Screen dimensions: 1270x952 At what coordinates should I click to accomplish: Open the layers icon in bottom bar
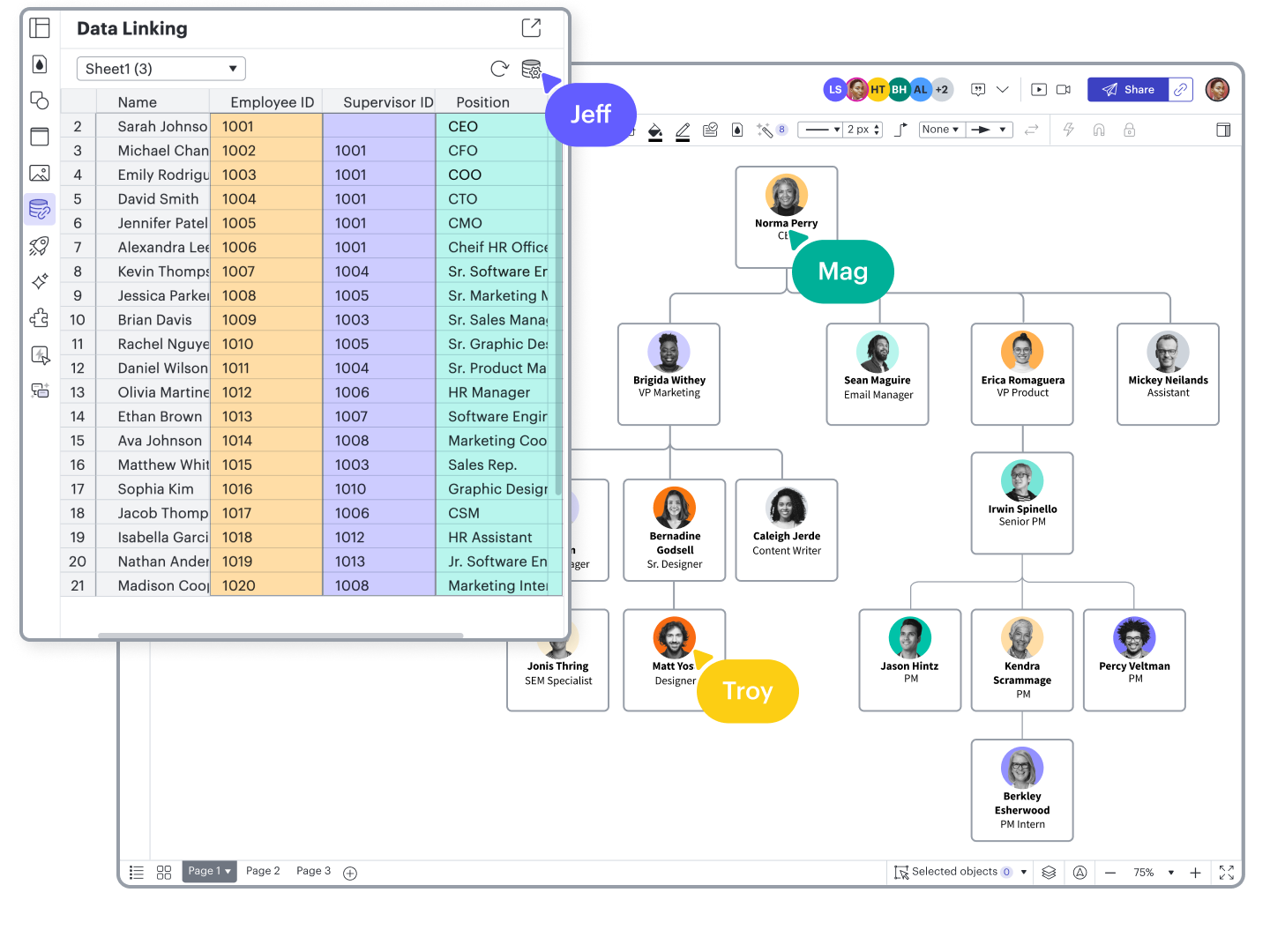[1049, 873]
